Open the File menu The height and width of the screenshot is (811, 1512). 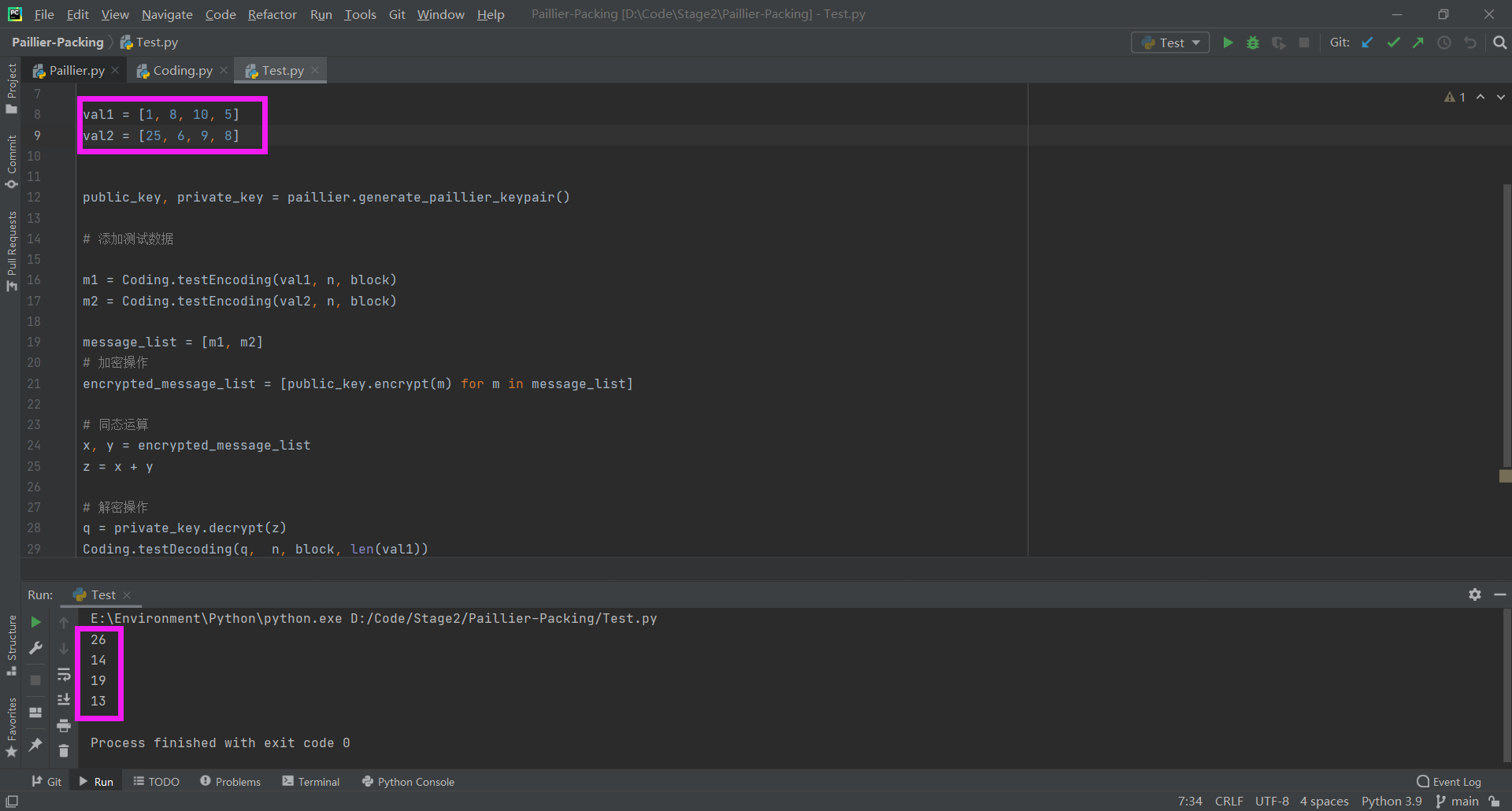(44, 14)
